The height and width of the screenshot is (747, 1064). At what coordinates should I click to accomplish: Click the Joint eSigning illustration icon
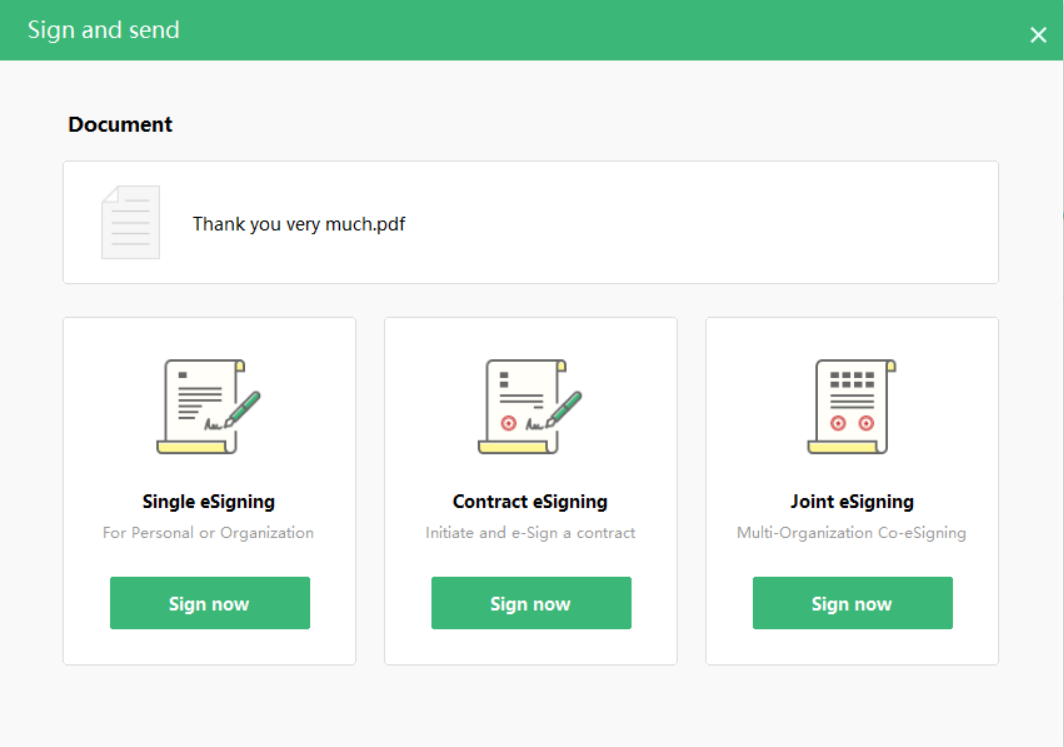click(x=851, y=406)
